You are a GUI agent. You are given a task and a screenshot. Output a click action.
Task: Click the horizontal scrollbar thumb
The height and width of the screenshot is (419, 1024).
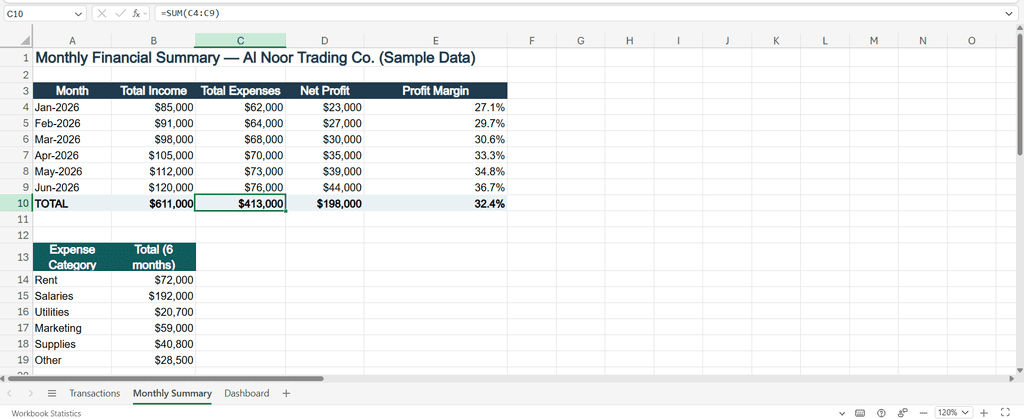(x=165, y=379)
